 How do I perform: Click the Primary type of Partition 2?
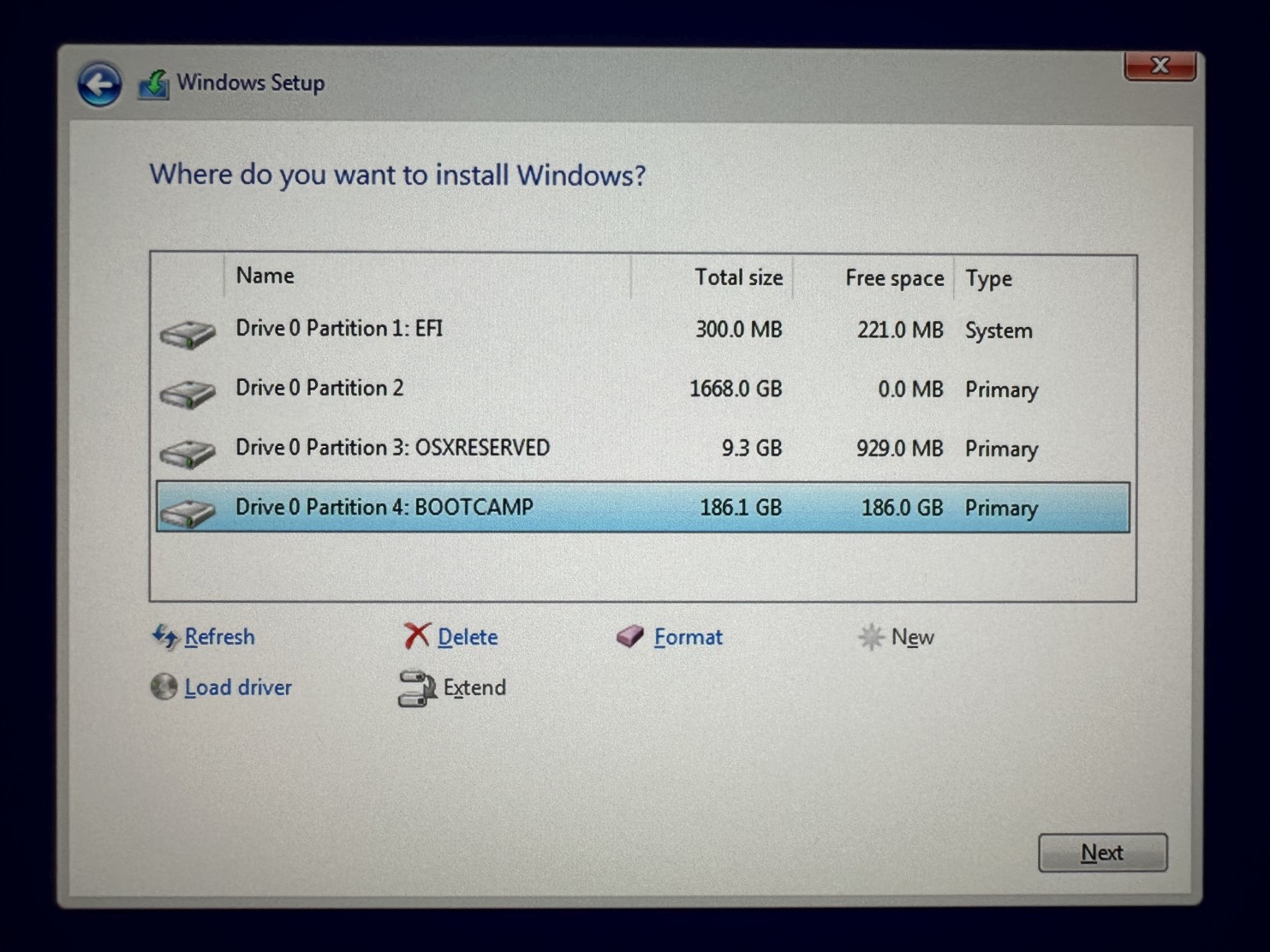click(x=1002, y=390)
